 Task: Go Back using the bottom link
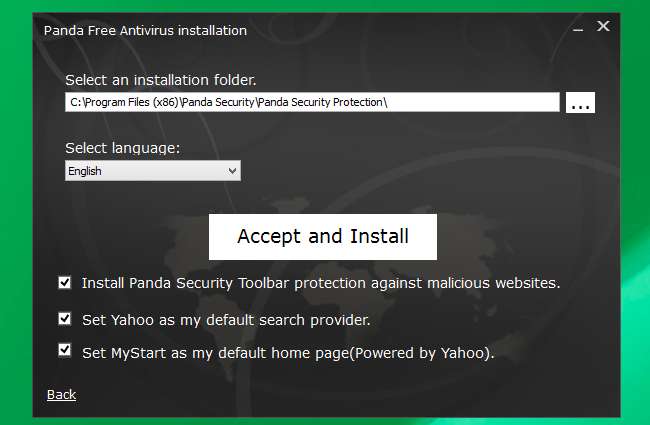61,395
